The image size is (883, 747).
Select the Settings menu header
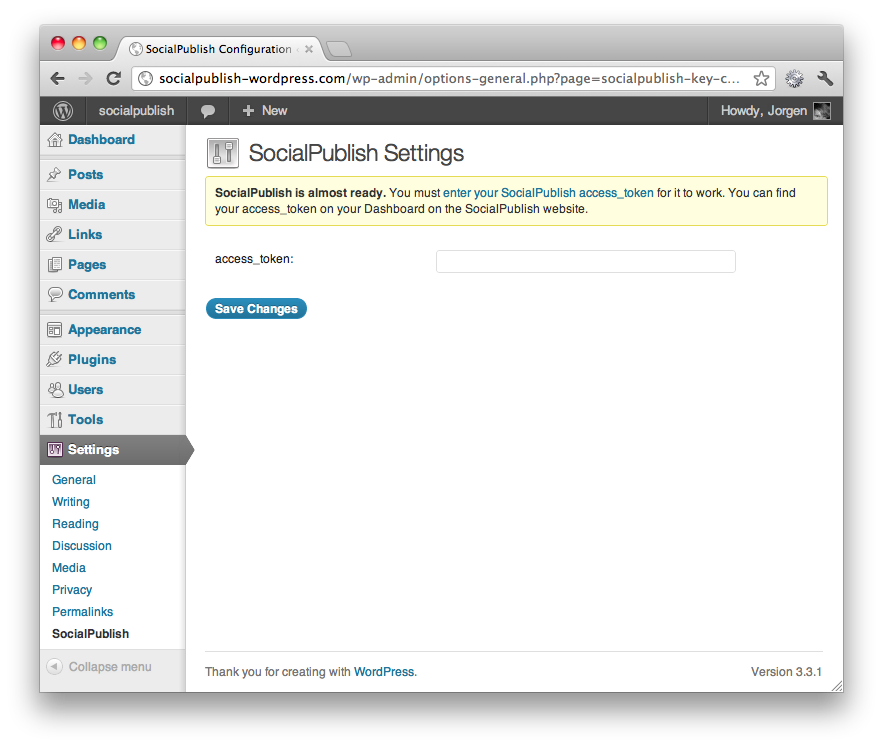[113, 450]
